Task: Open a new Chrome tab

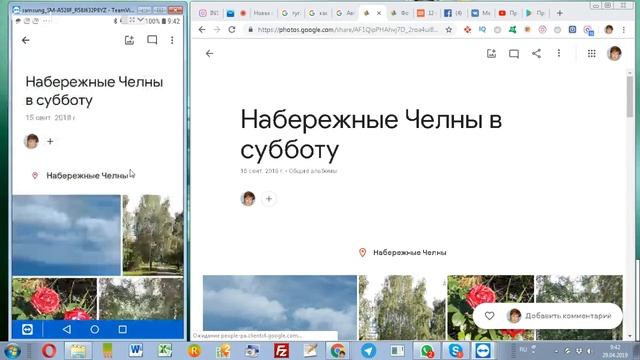Action: pyautogui.click(x=560, y=13)
